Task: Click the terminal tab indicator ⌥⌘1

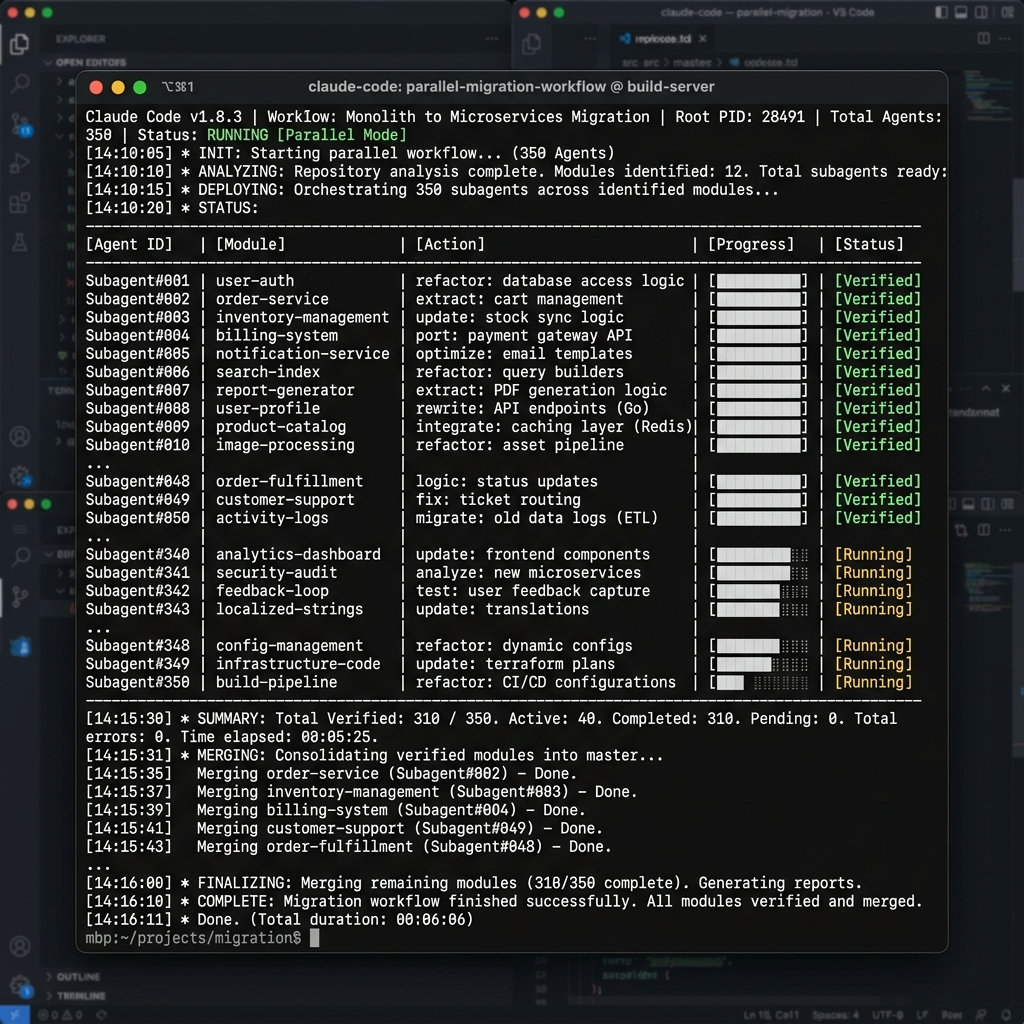Action: click(178, 87)
